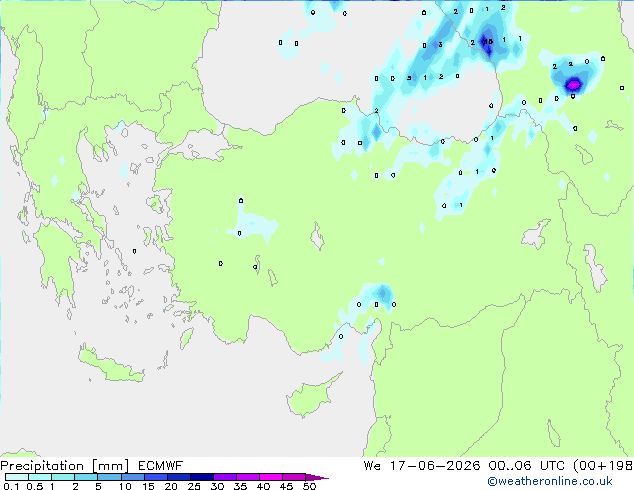Image resolution: width=634 pixels, height=490 pixels.
Task: Click the magenta precipitation maximum on the map
Action: click(573, 85)
